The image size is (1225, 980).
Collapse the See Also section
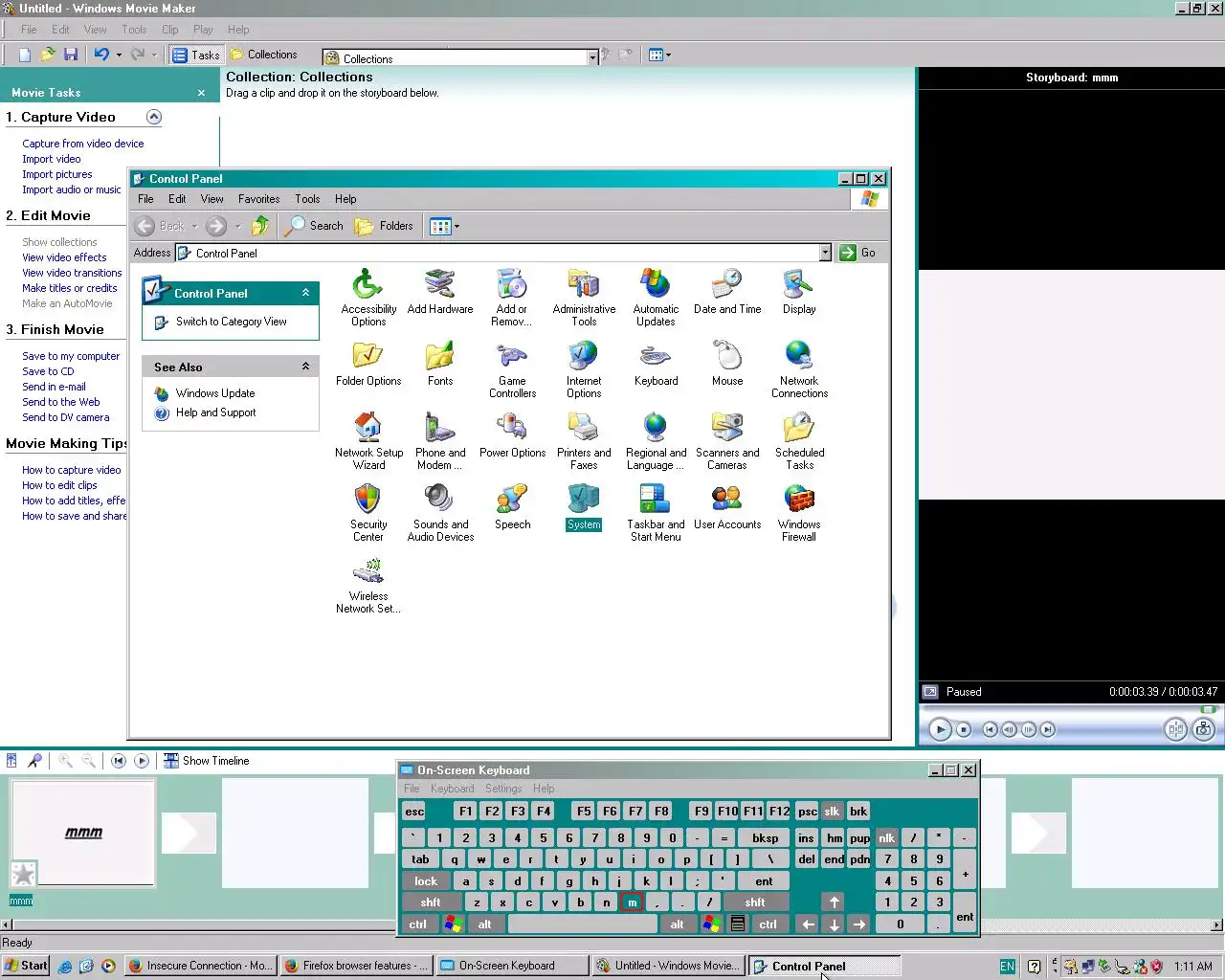306,367
